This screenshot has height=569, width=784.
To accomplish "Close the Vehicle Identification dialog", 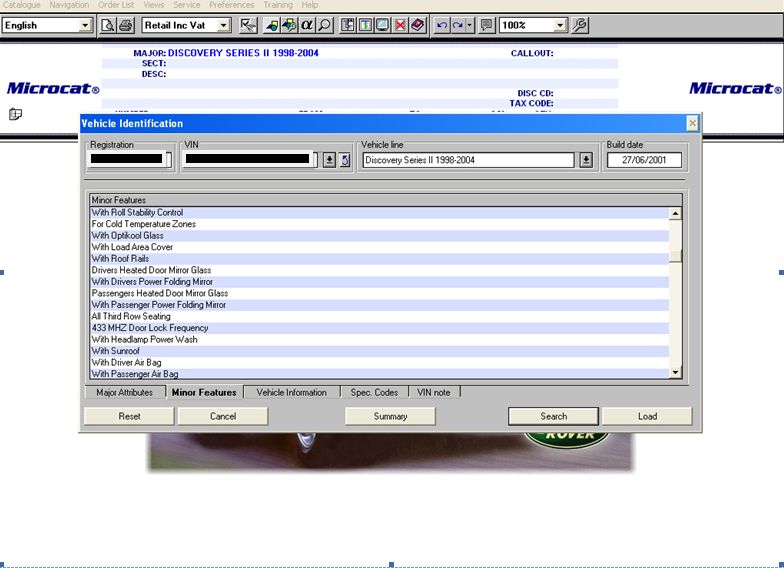I will pyautogui.click(x=692, y=123).
